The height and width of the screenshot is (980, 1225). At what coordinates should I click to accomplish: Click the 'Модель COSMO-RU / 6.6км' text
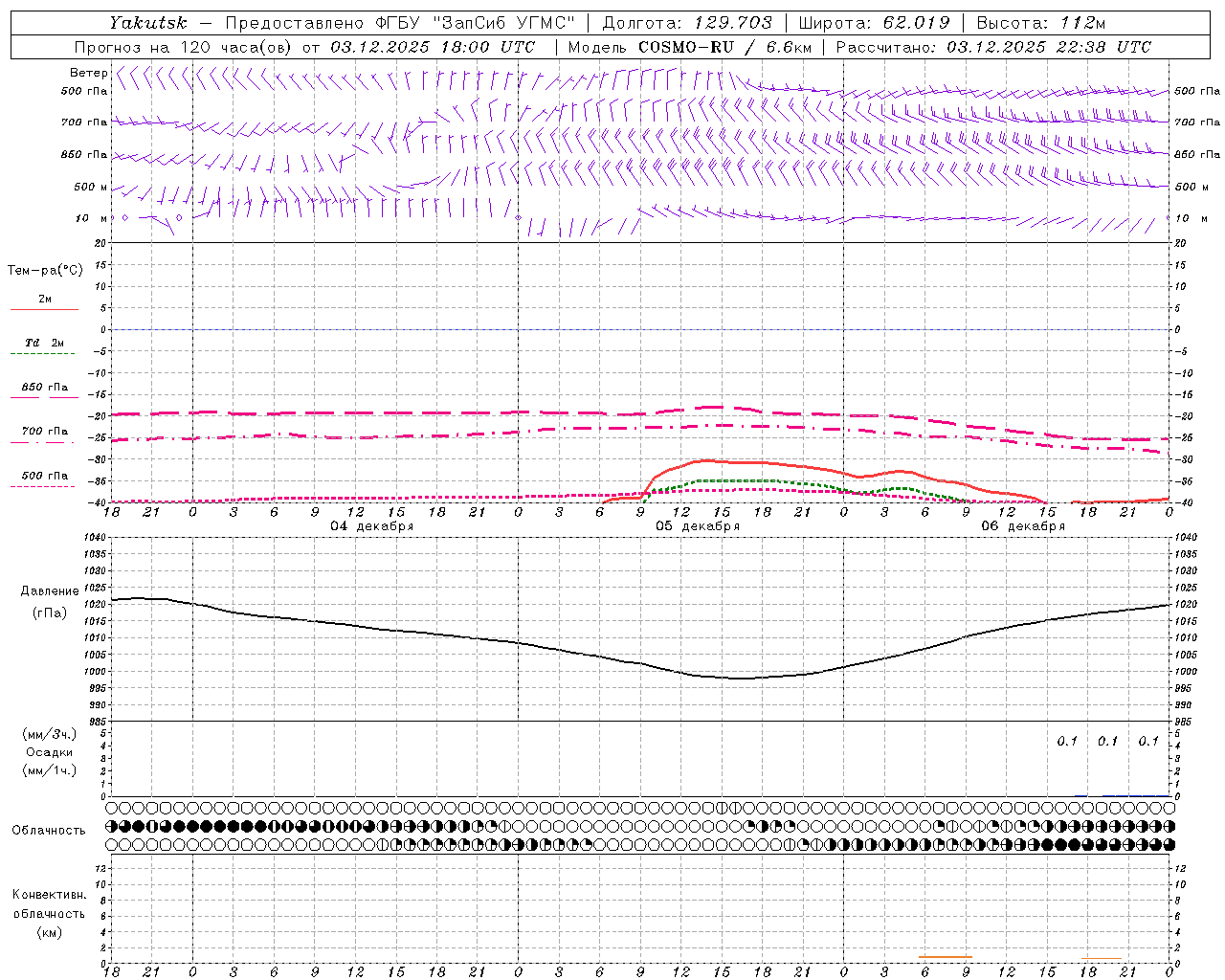point(690,47)
